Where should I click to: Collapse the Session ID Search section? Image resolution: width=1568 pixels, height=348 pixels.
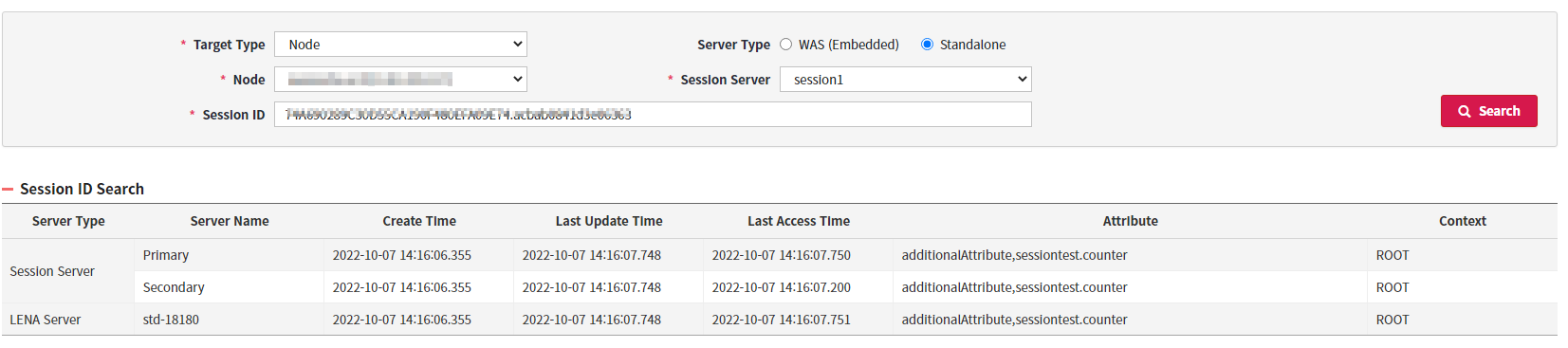(x=8, y=190)
